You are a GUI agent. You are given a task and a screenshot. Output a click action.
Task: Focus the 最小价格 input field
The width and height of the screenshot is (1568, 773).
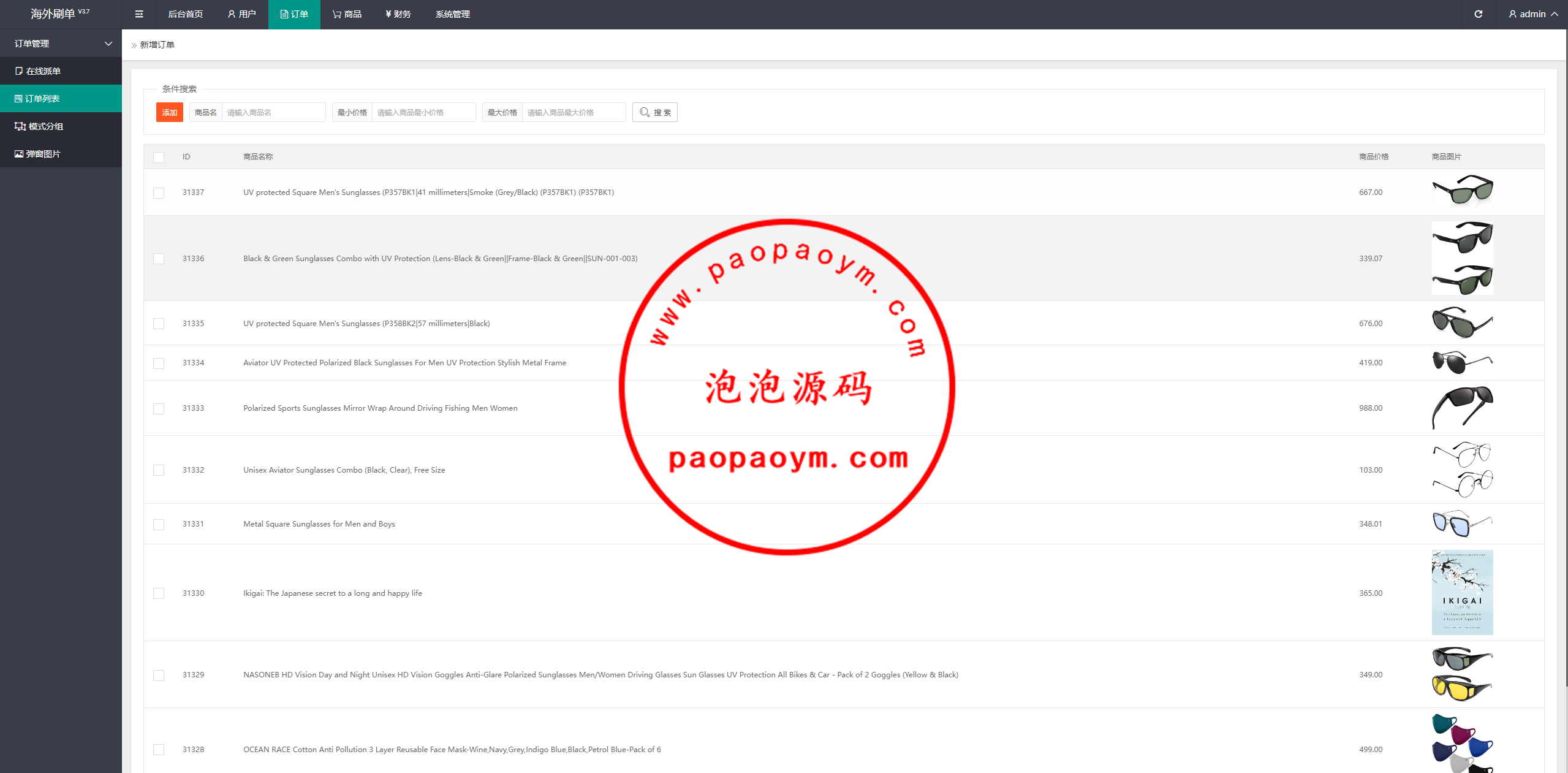tap(423, 112)
